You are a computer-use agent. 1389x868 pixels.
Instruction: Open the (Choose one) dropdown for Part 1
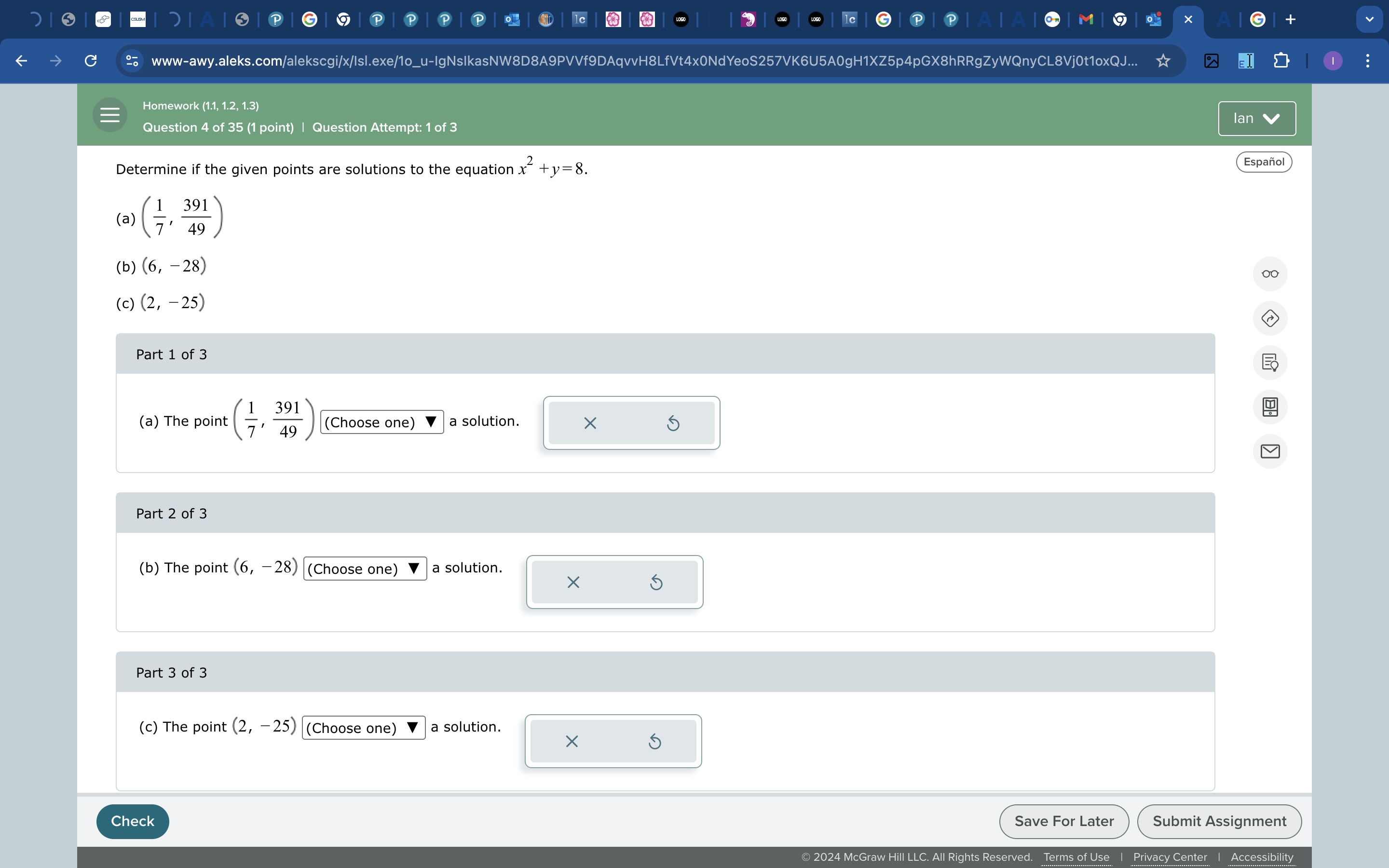coord(381,422)
